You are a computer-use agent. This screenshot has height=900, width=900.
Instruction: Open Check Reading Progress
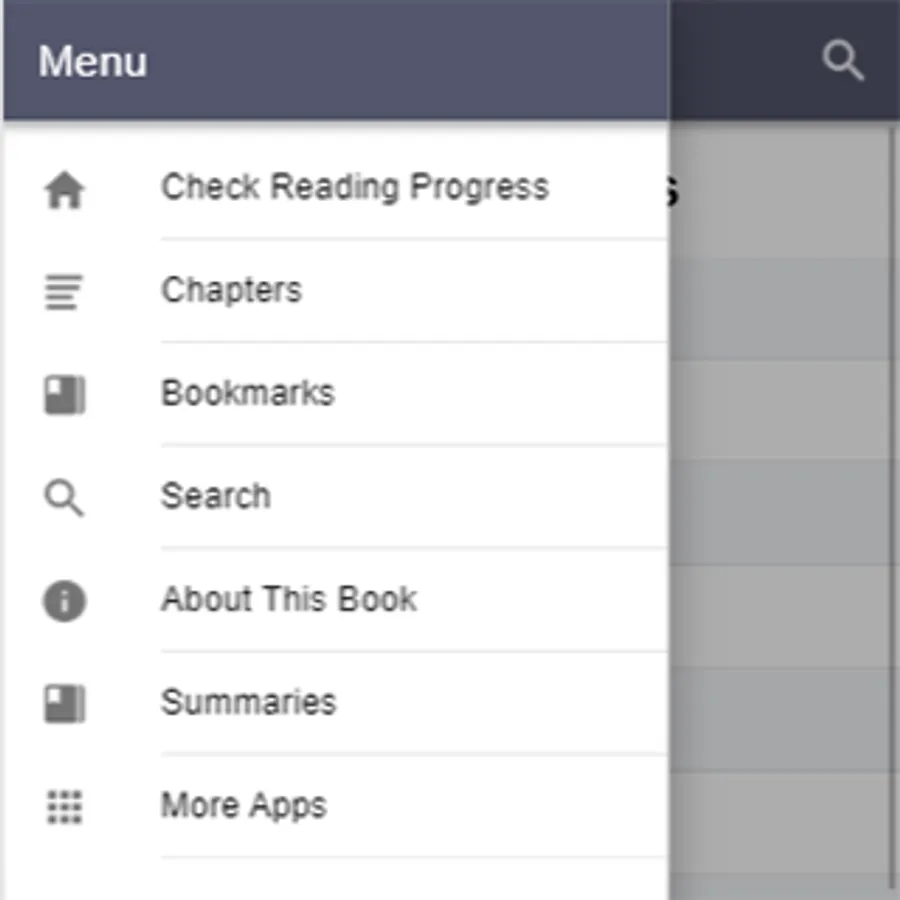pos(355,187)
